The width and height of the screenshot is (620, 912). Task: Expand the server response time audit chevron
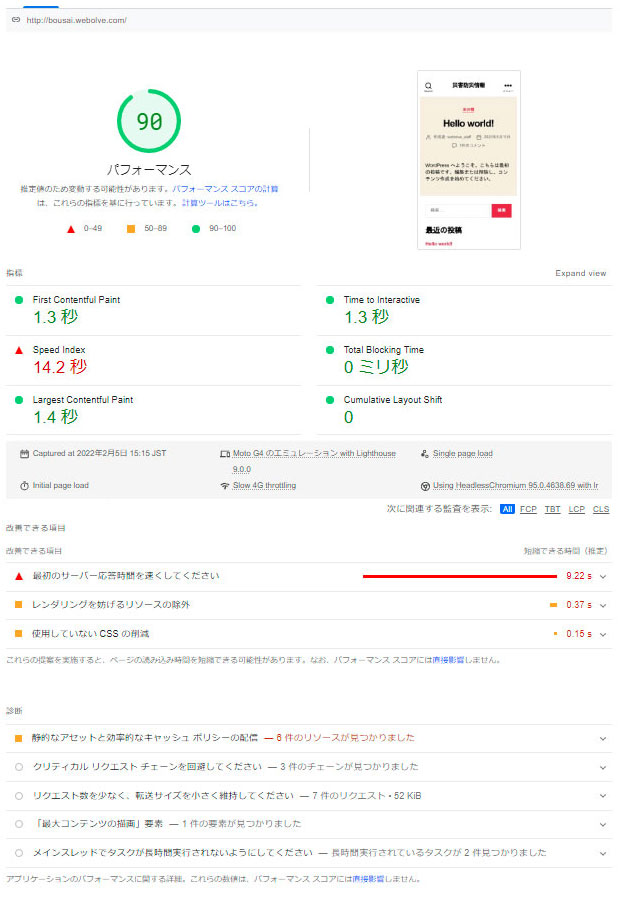[603, 576]
